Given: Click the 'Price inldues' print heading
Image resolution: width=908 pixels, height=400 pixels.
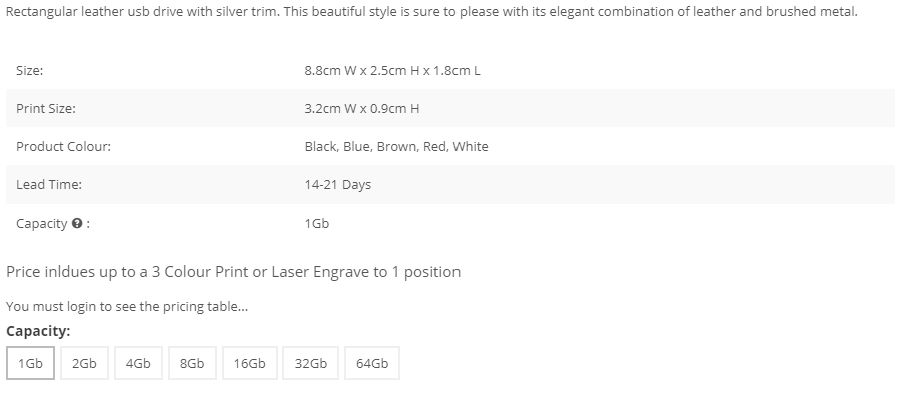Looking at the screenshot, I should pyautogui.click(x=233, y=271).
